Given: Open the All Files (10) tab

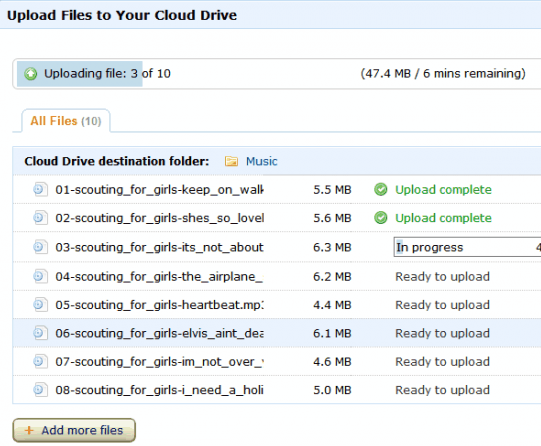Looking at the screenshot, I should (x=66, y=121).
